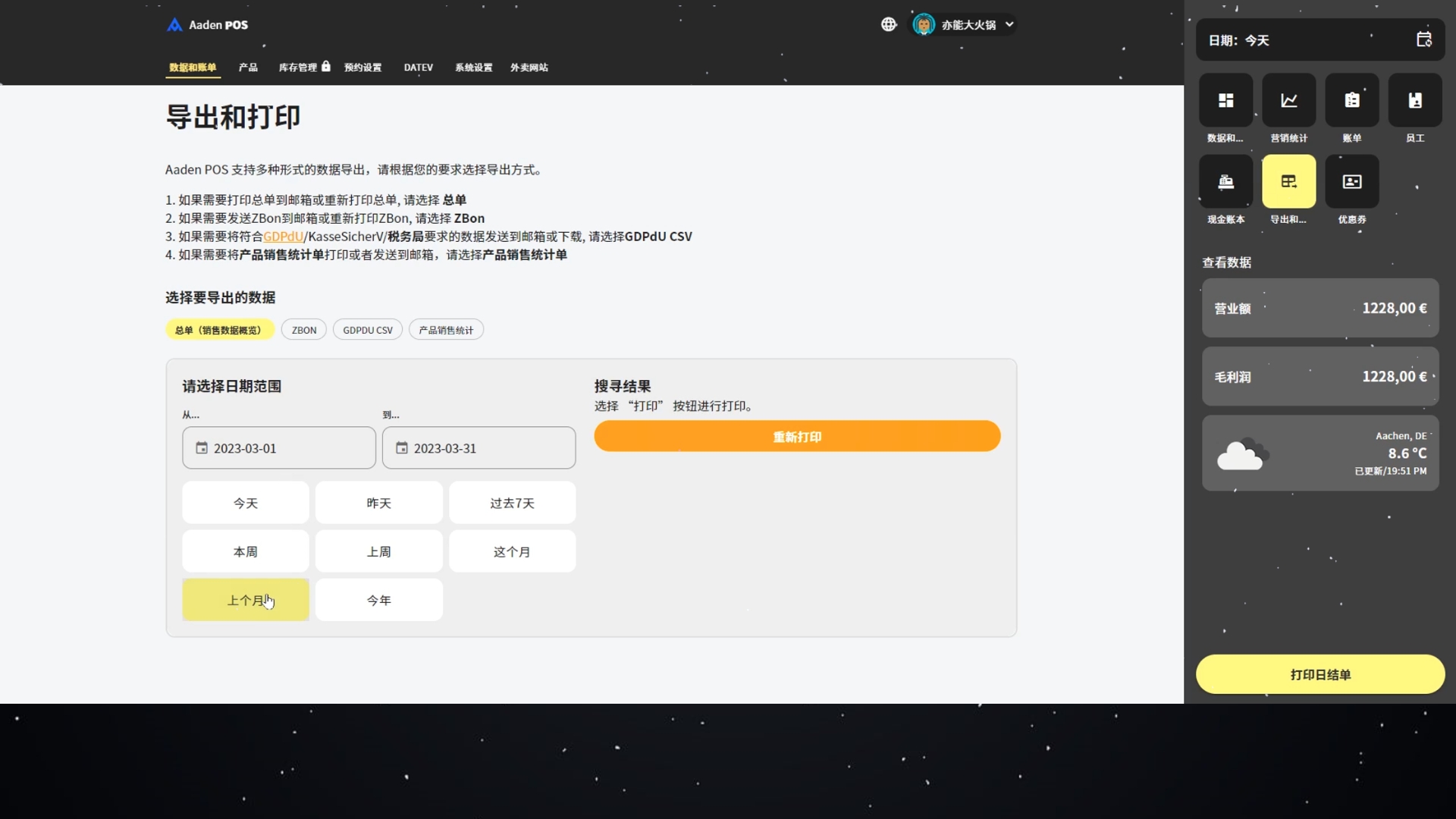Open the dashboard tile icon (数据和...)

pyautogui.click(x=1225, y=100)
